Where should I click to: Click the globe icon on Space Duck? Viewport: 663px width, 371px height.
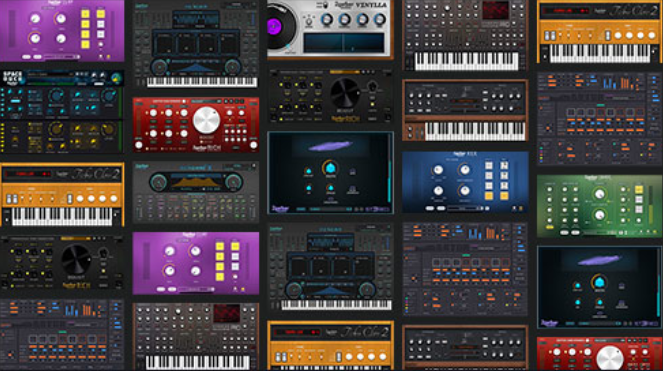(x=116, y=78)
